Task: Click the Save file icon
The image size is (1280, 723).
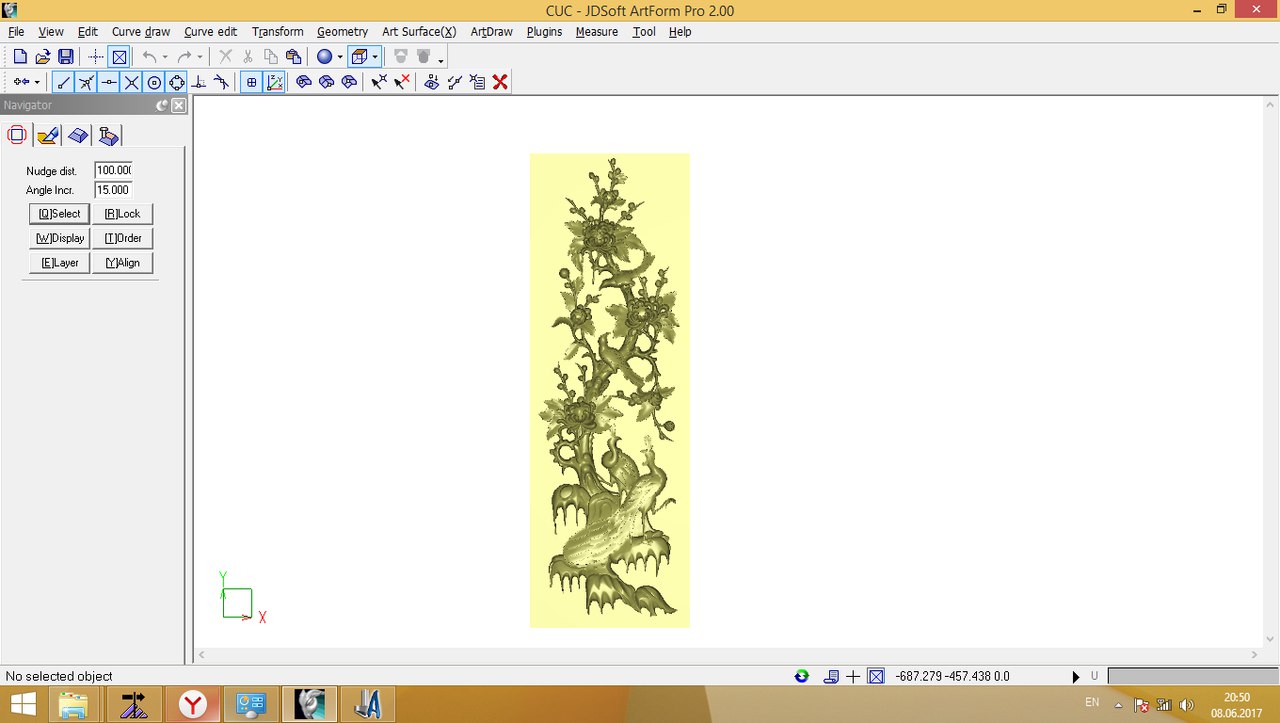Action: click(x=65, y=57)
